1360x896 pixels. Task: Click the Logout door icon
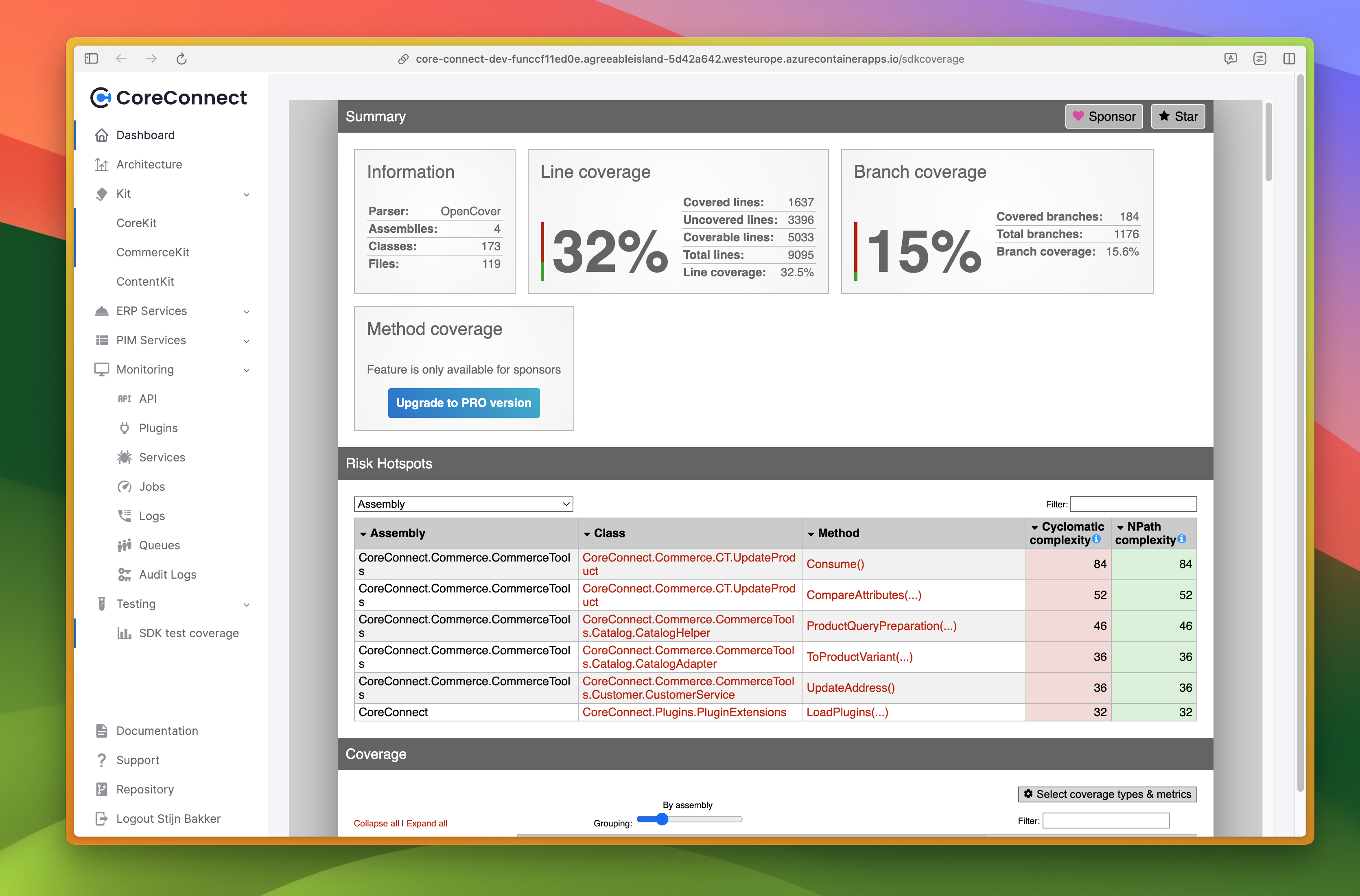(102, 818)
